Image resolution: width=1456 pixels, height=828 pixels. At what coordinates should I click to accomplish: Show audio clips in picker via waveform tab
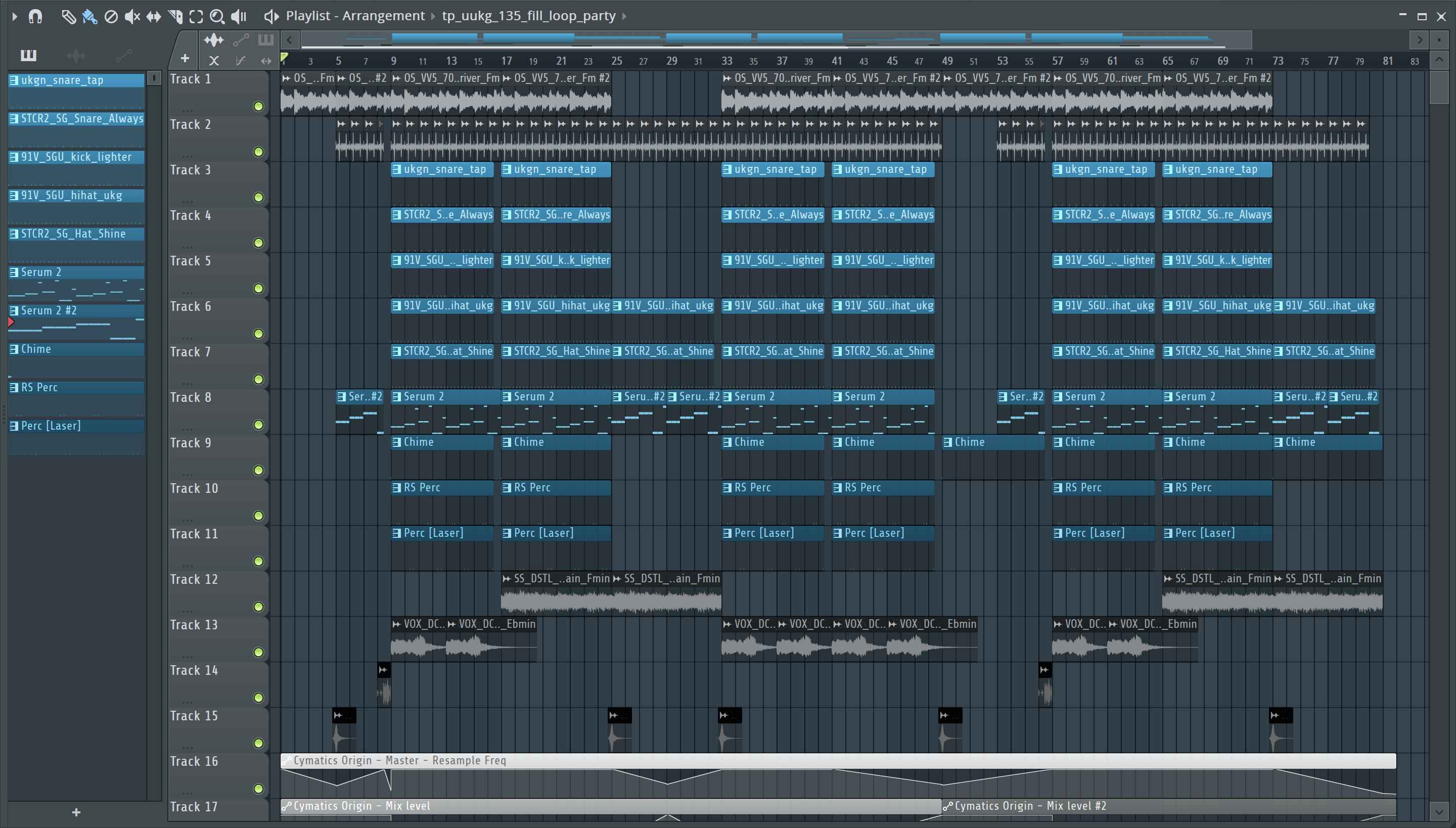point(76,55)
